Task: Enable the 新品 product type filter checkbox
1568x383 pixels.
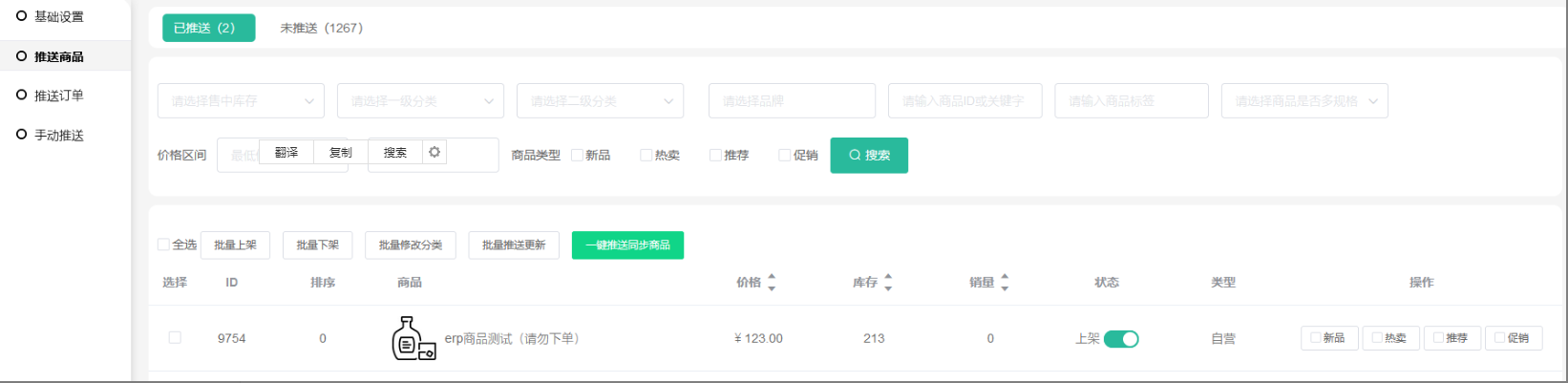Action: pos(577,155)
